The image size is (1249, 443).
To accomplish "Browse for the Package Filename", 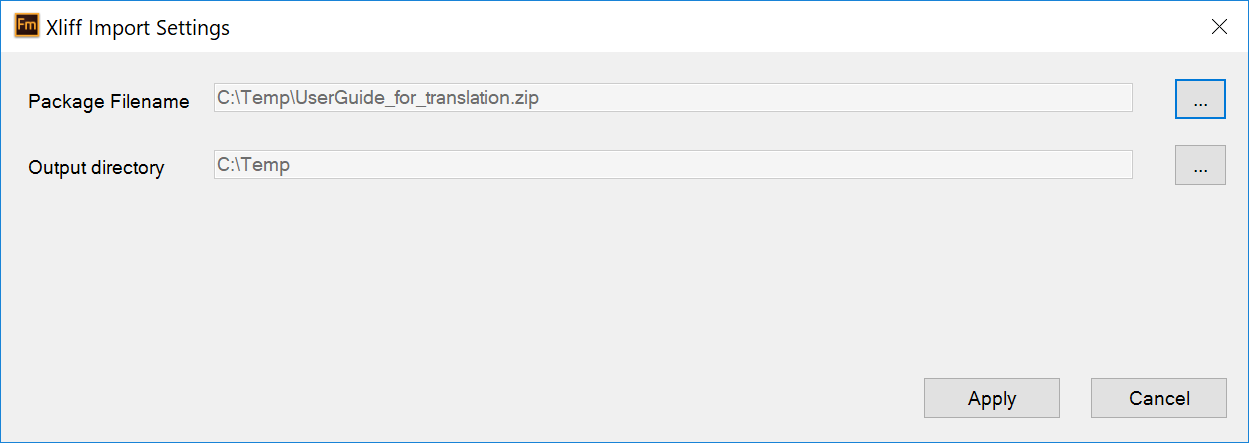I will pyautogui.click(x=1200, y=100).
